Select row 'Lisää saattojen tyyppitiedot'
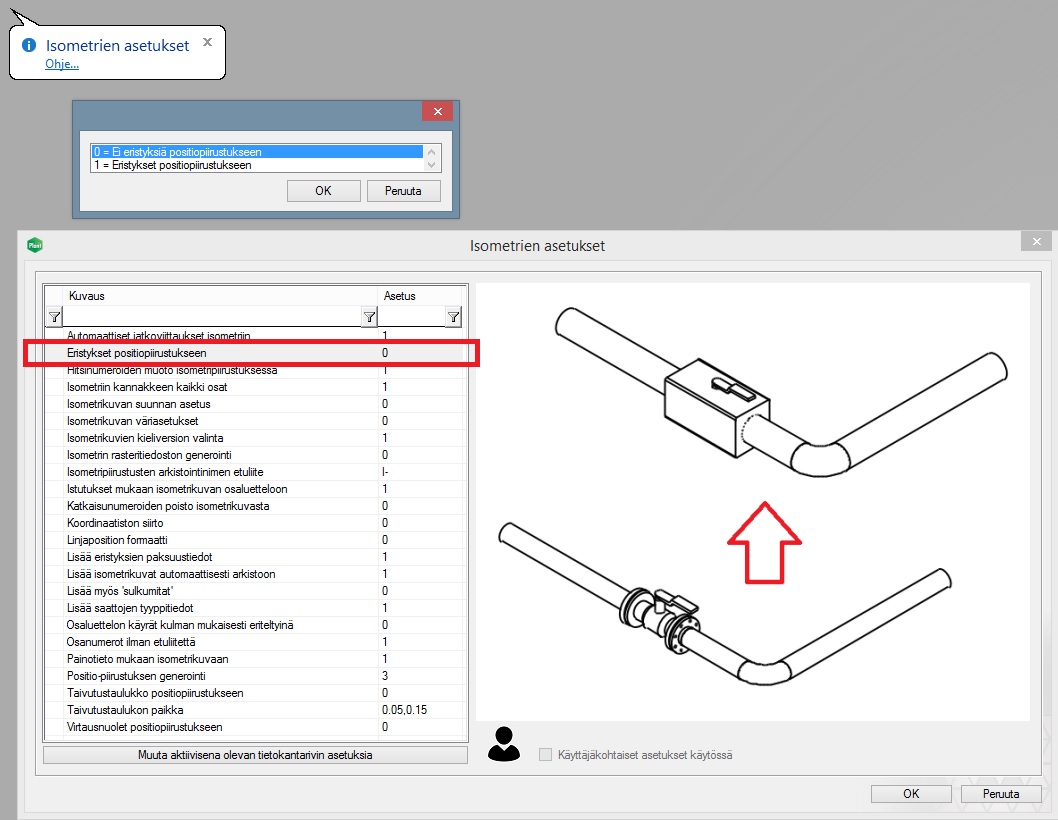 click(x=255, y=608)
